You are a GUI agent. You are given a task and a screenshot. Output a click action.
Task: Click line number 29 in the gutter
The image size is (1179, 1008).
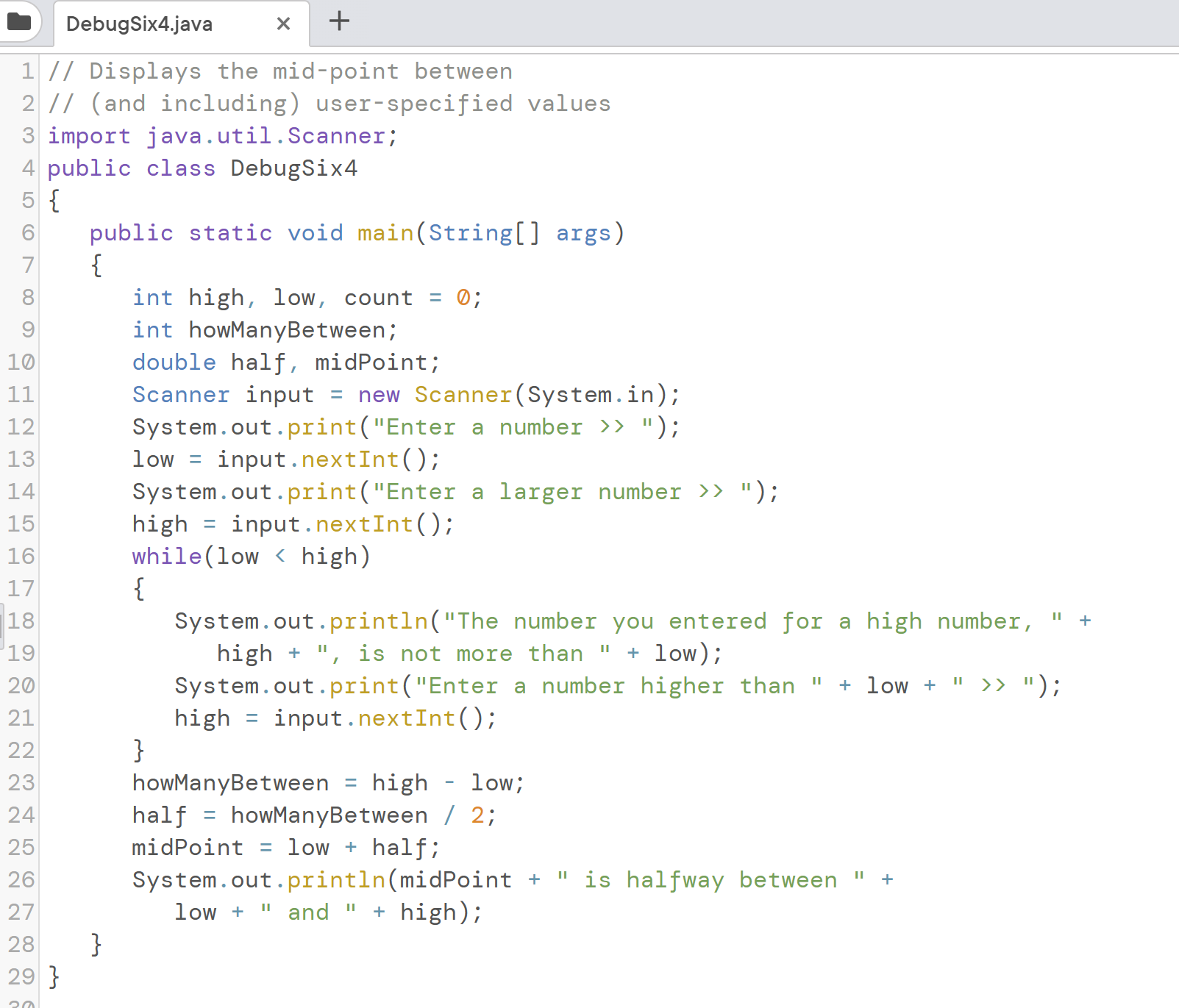pos(21,976)
